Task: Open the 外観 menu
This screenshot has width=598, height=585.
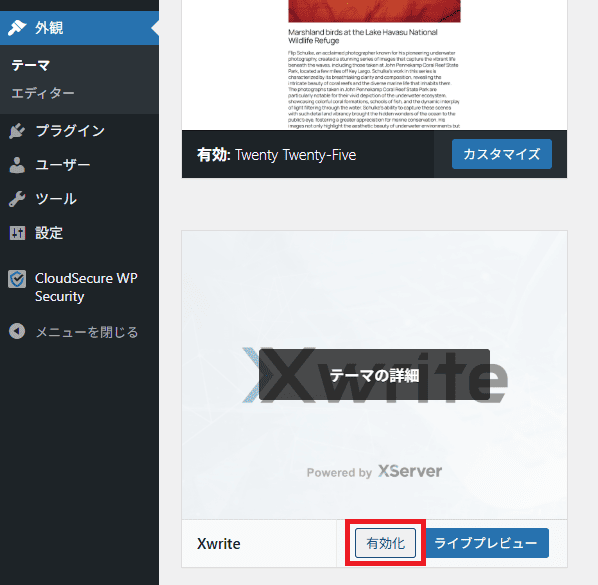Action: tap(79, 28)
